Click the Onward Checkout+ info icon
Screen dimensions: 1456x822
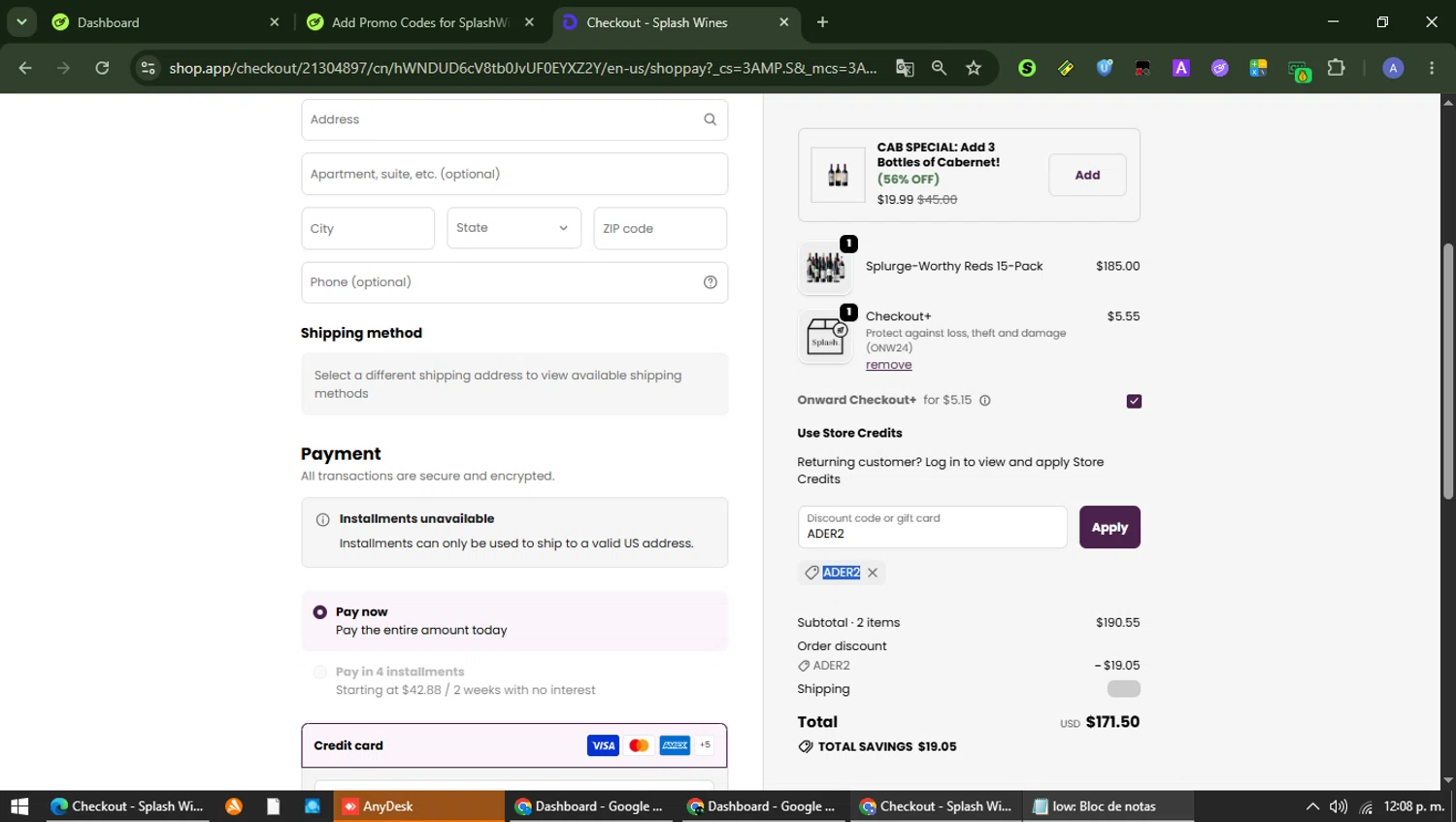984,400
